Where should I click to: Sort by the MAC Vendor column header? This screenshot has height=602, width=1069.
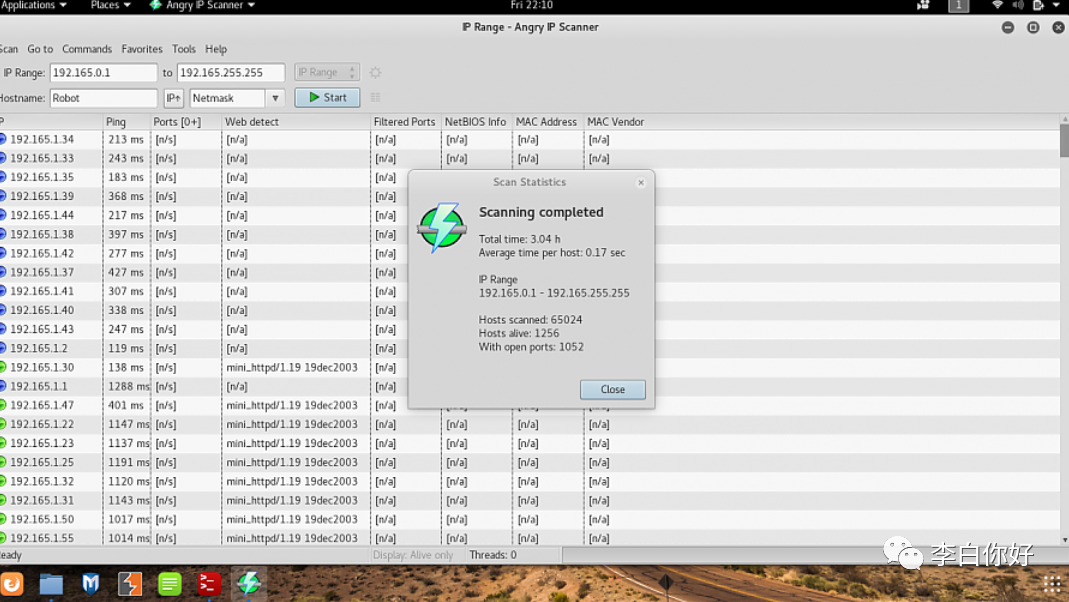616,122
